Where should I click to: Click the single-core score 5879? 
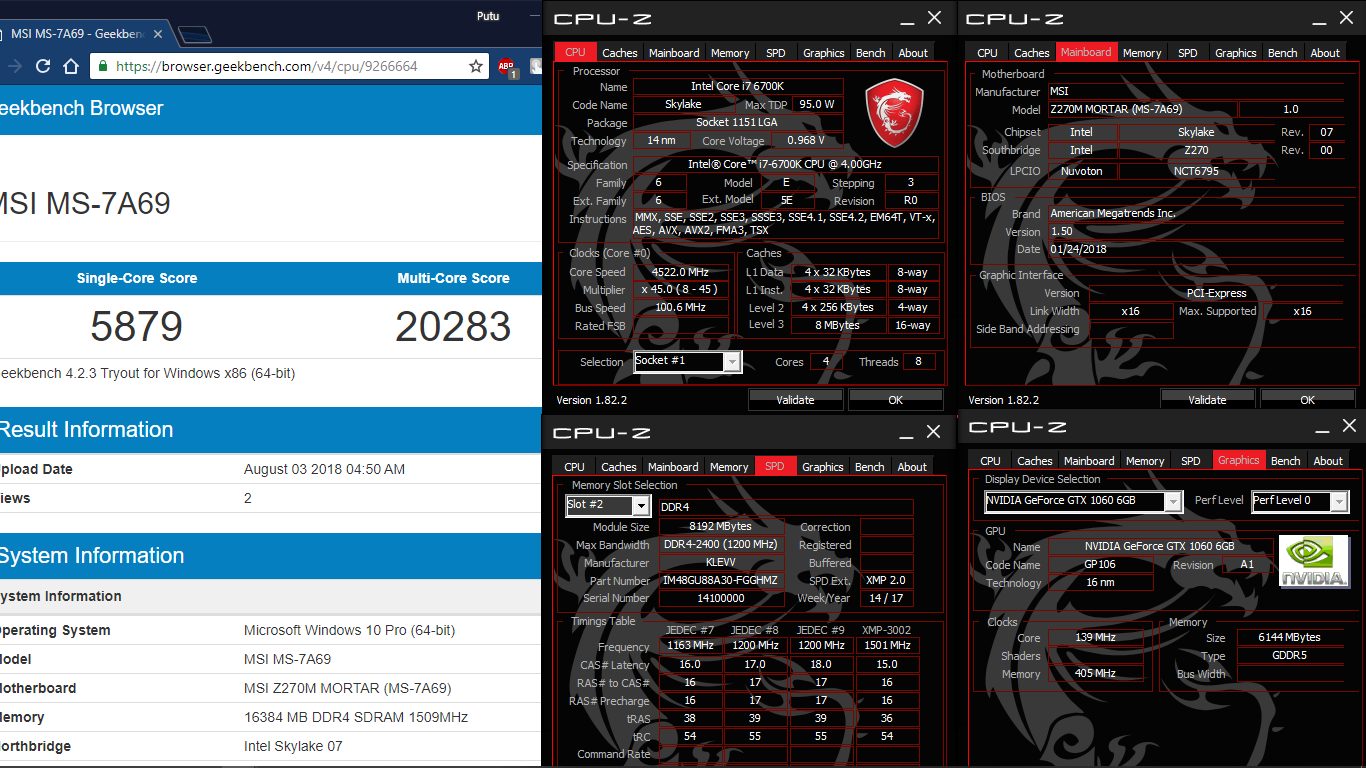click(137, 327)
